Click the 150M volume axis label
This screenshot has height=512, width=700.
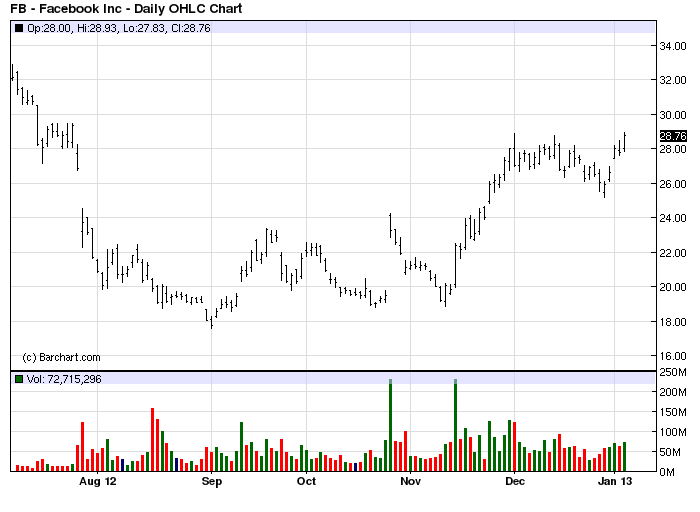[673, 412]
